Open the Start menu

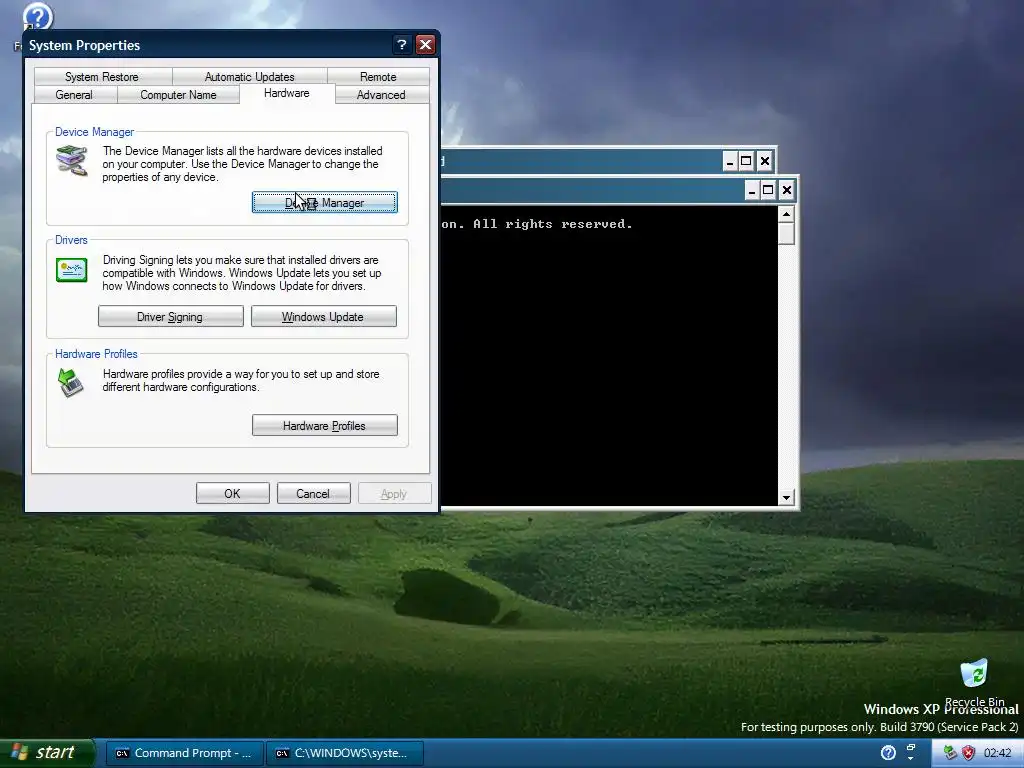tap(46, 752)
